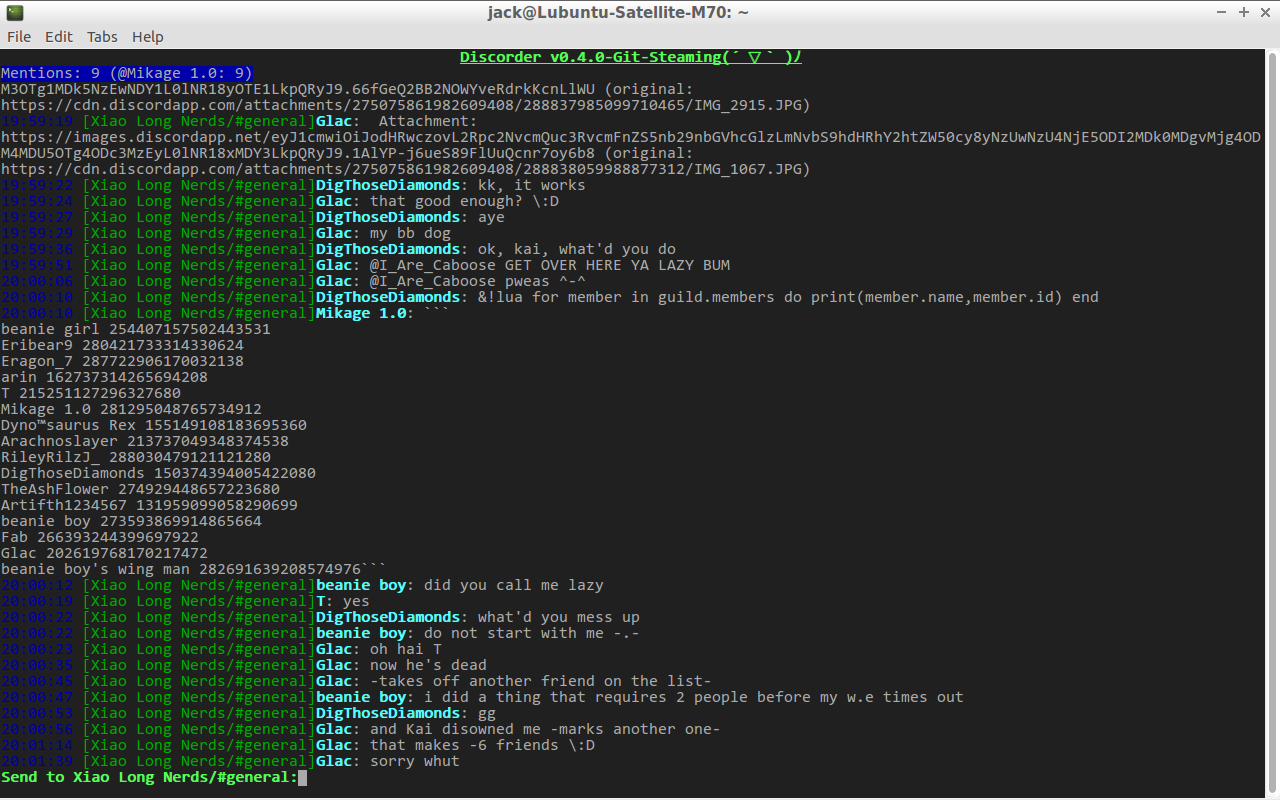The width and height of the screenshot is (1280, 800).
Task: Click list row "Eragon_7 287722906170032138"
Action: (x=122, y=361)
